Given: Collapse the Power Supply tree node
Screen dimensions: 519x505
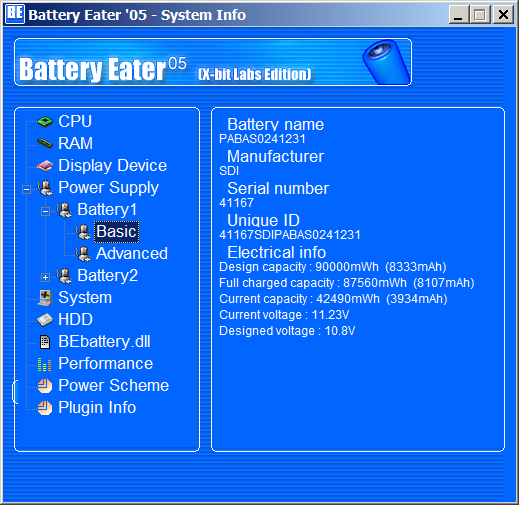Looking at the screenshot, I should click(x=26, y=189).
